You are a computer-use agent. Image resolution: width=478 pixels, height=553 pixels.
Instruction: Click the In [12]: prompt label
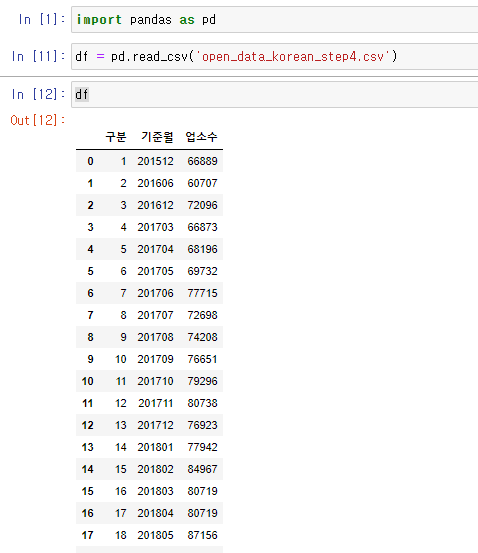pyautogui.click(x=38, y=94)
